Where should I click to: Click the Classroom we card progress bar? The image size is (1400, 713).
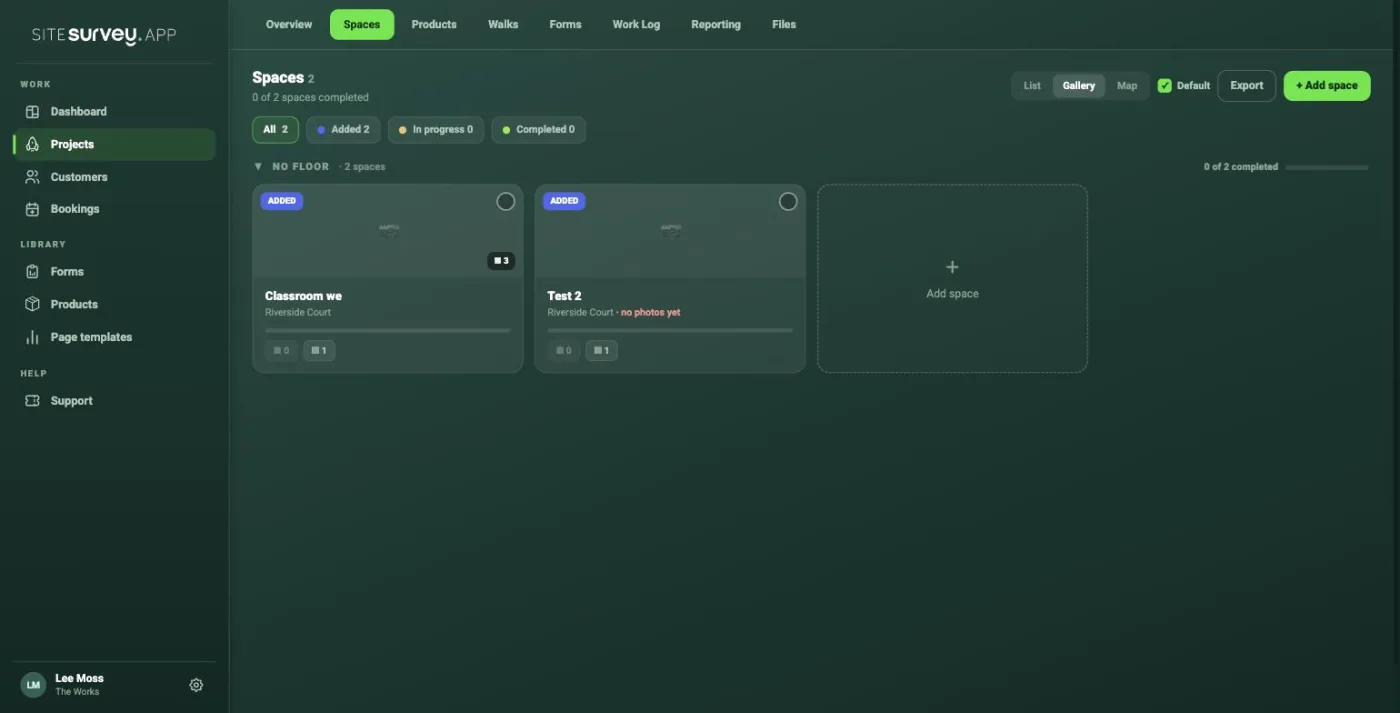point(388,330)
